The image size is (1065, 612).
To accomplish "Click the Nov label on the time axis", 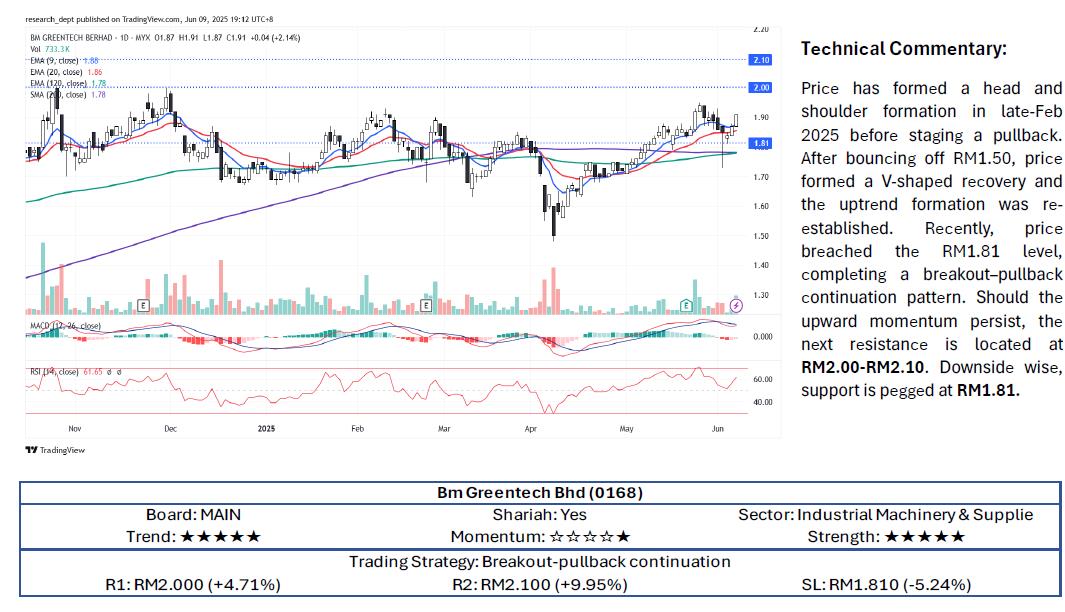I will click(x=75, y=429).
